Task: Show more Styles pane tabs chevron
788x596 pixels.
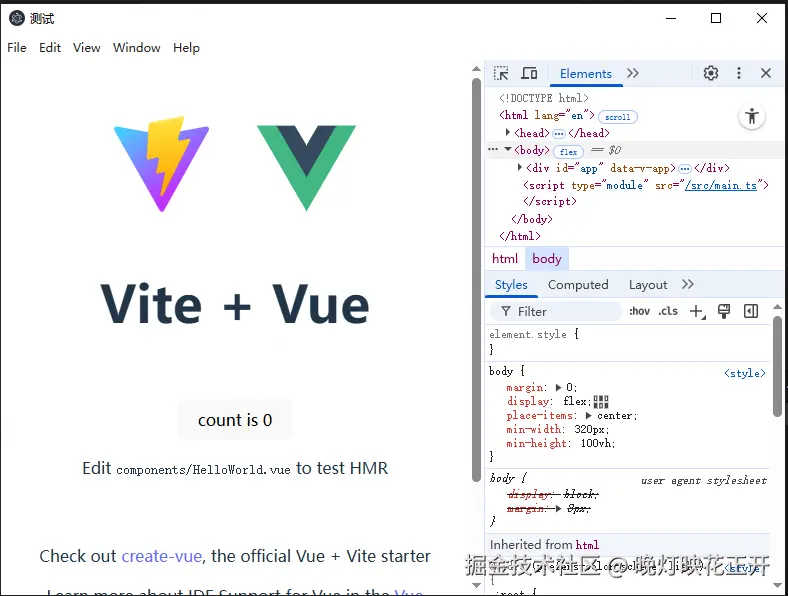Action: 687,284
